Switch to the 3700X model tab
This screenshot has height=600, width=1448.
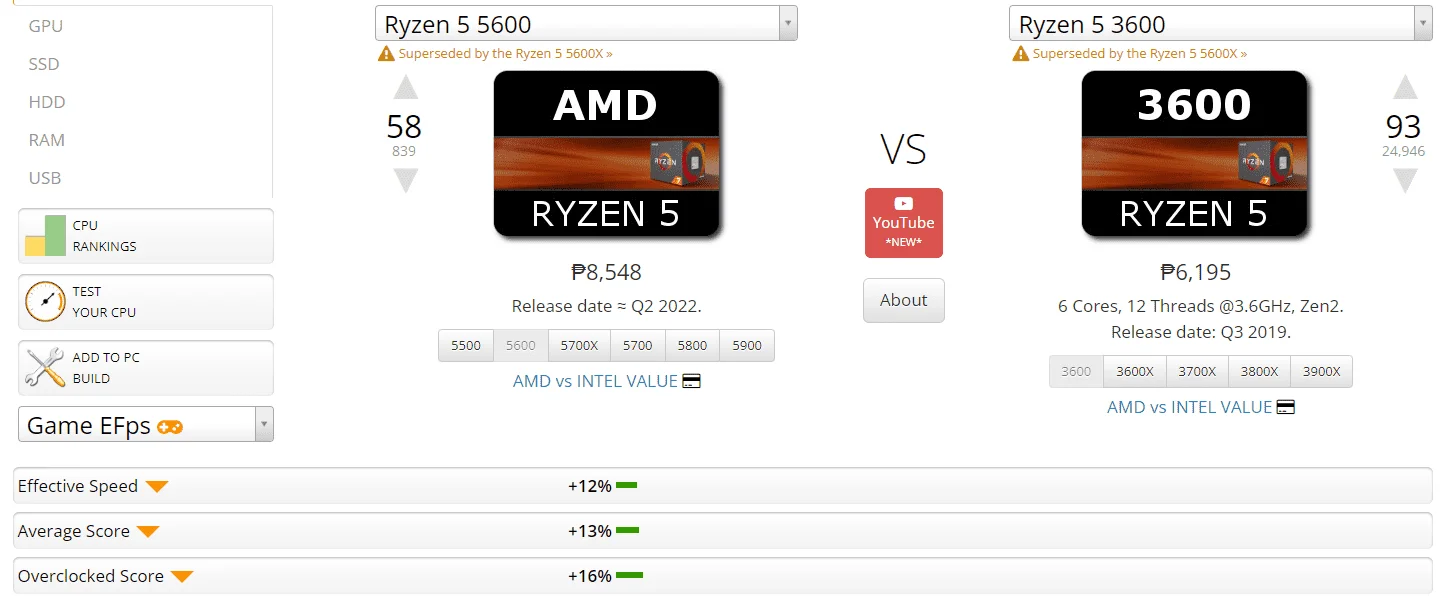1197,371
